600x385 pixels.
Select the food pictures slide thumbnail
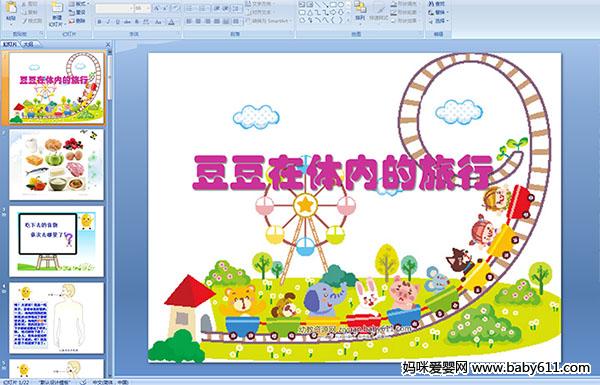click(x=57, y=165)
